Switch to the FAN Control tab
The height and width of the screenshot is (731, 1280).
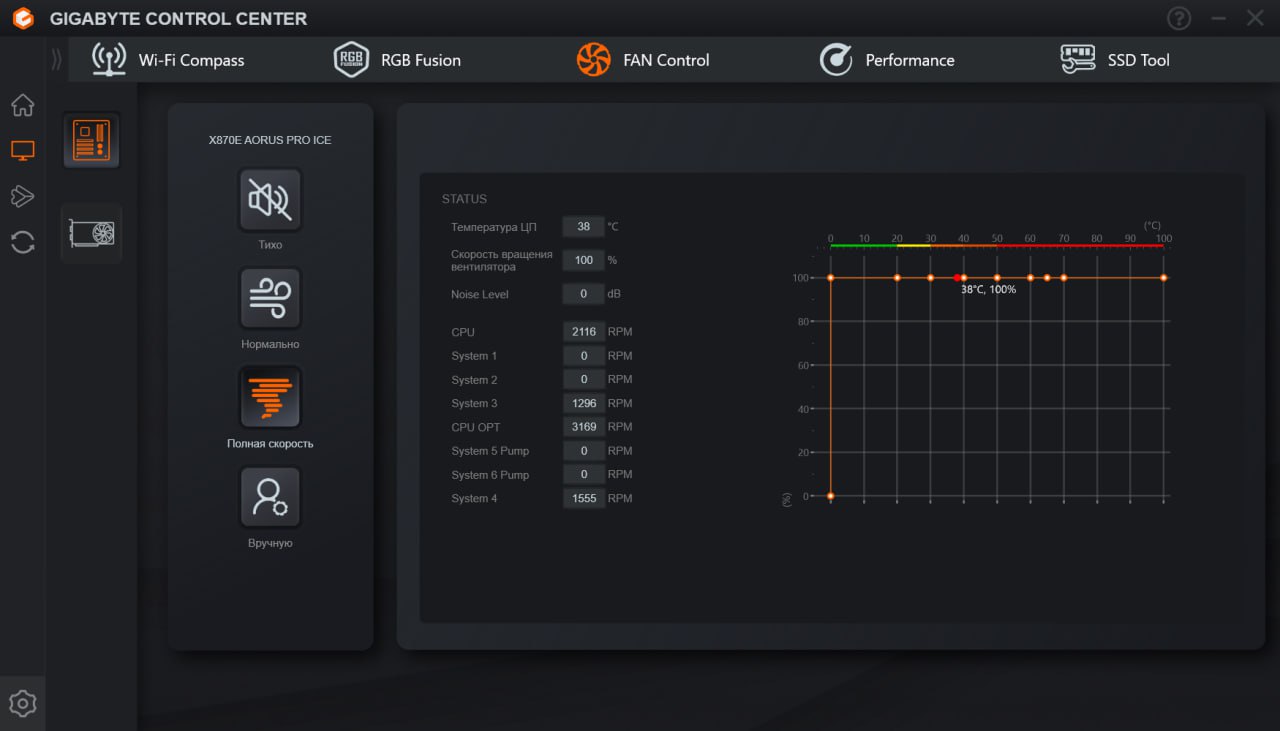(x=643, y=60)
